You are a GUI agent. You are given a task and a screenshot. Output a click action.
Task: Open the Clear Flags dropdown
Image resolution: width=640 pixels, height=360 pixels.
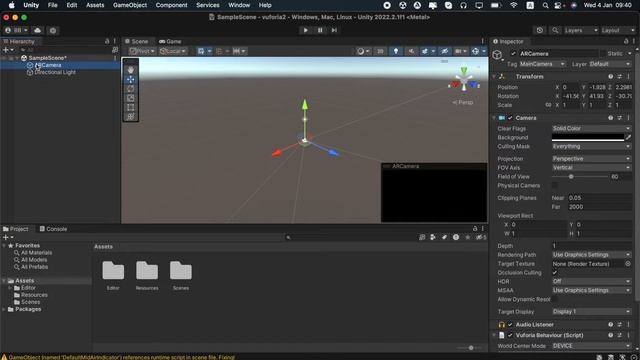pos(591,129)
